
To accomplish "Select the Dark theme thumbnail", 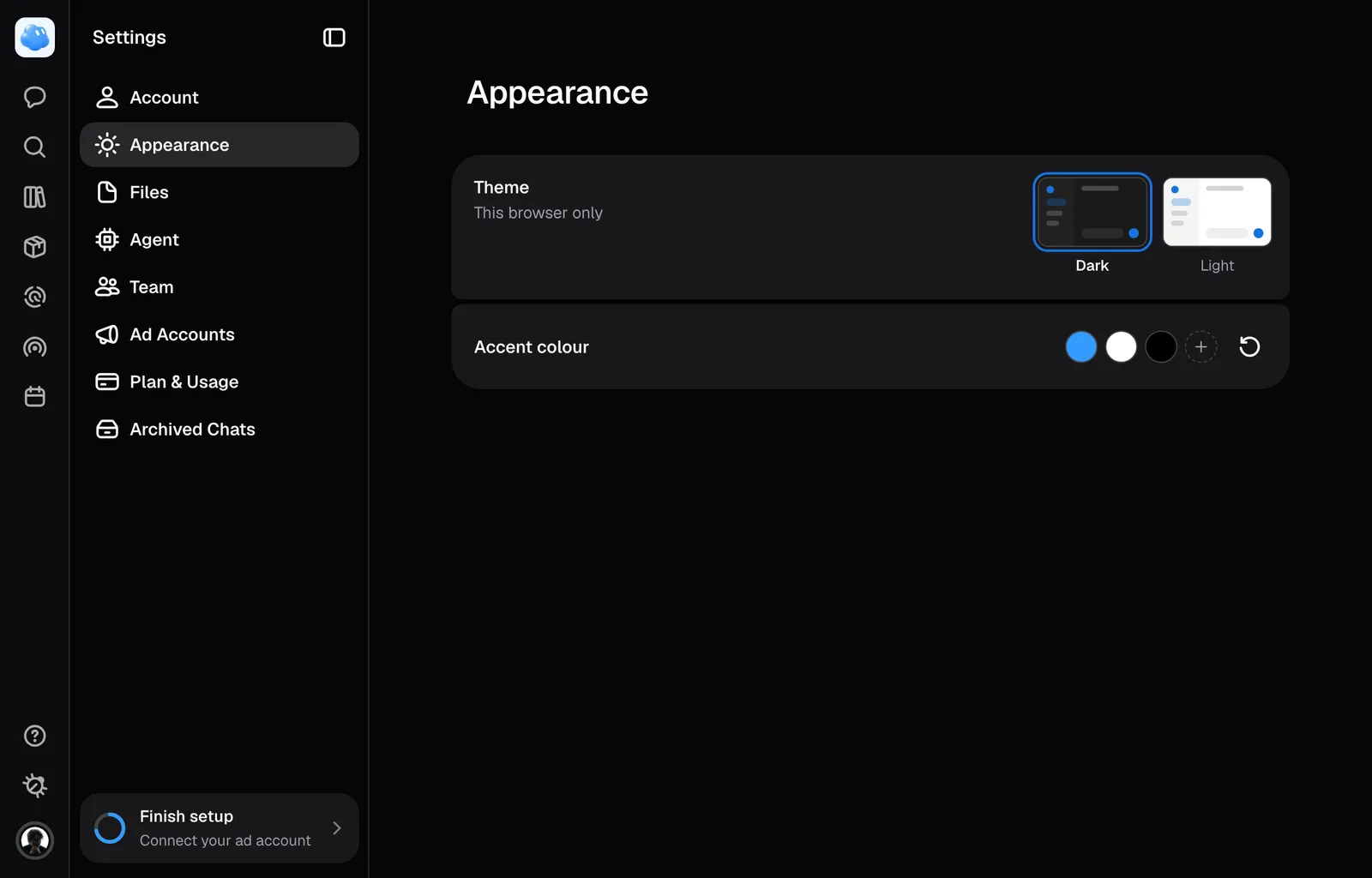I will click(x=1092, y=212).
